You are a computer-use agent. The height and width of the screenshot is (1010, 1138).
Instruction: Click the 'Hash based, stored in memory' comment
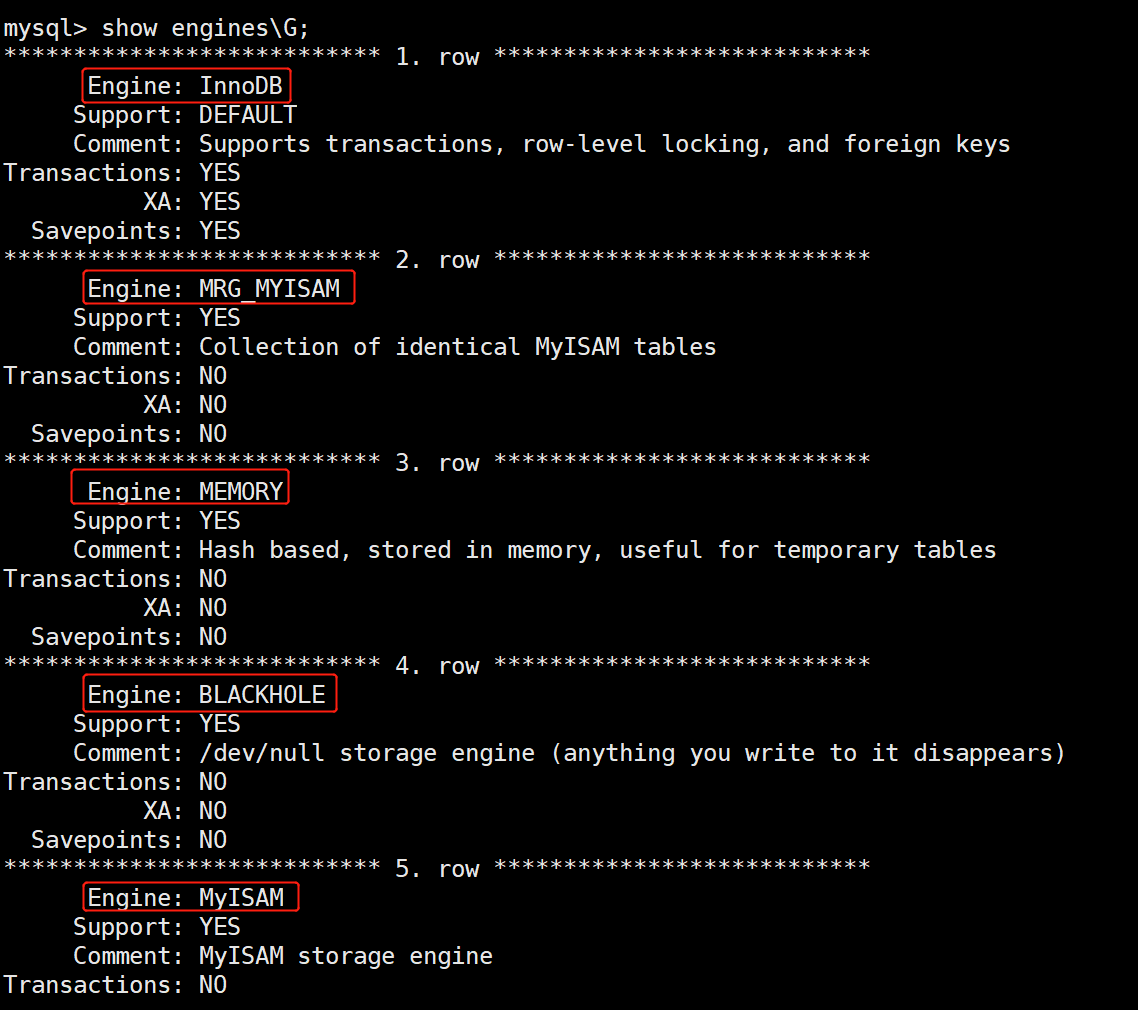pos(597,550)
